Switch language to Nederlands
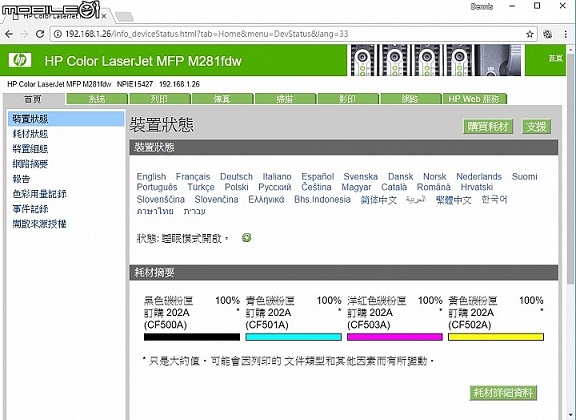 [x=479, y=177]
